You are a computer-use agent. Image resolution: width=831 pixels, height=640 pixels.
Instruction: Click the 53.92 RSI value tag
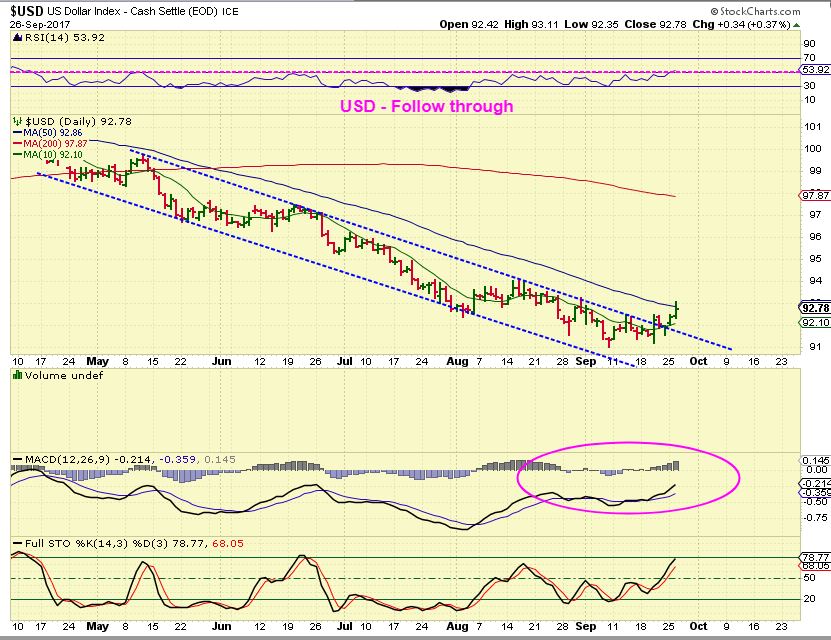[815, 69]
